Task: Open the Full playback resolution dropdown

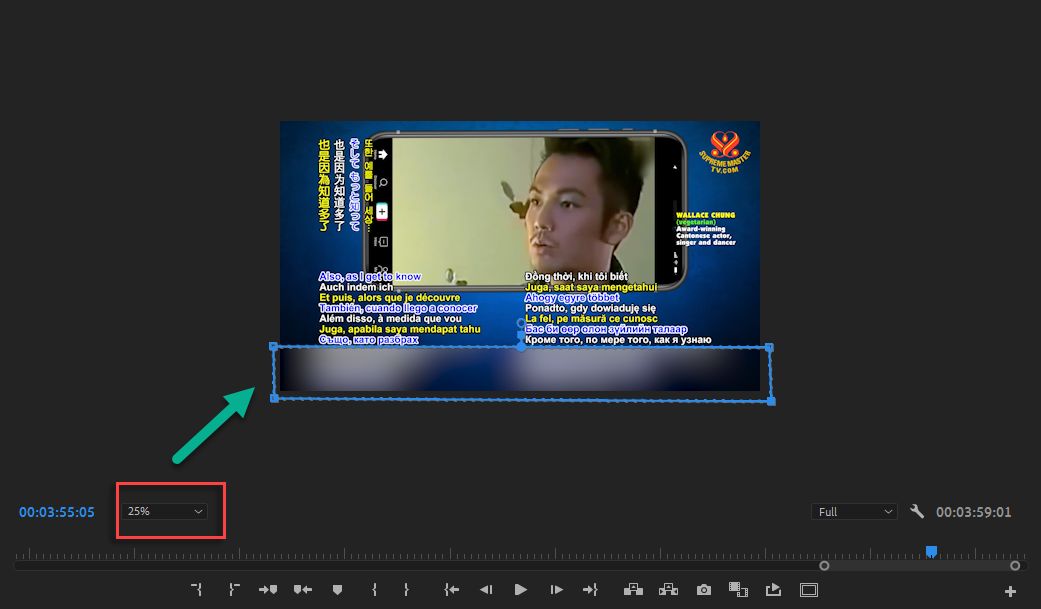Action: coord(854,512)
